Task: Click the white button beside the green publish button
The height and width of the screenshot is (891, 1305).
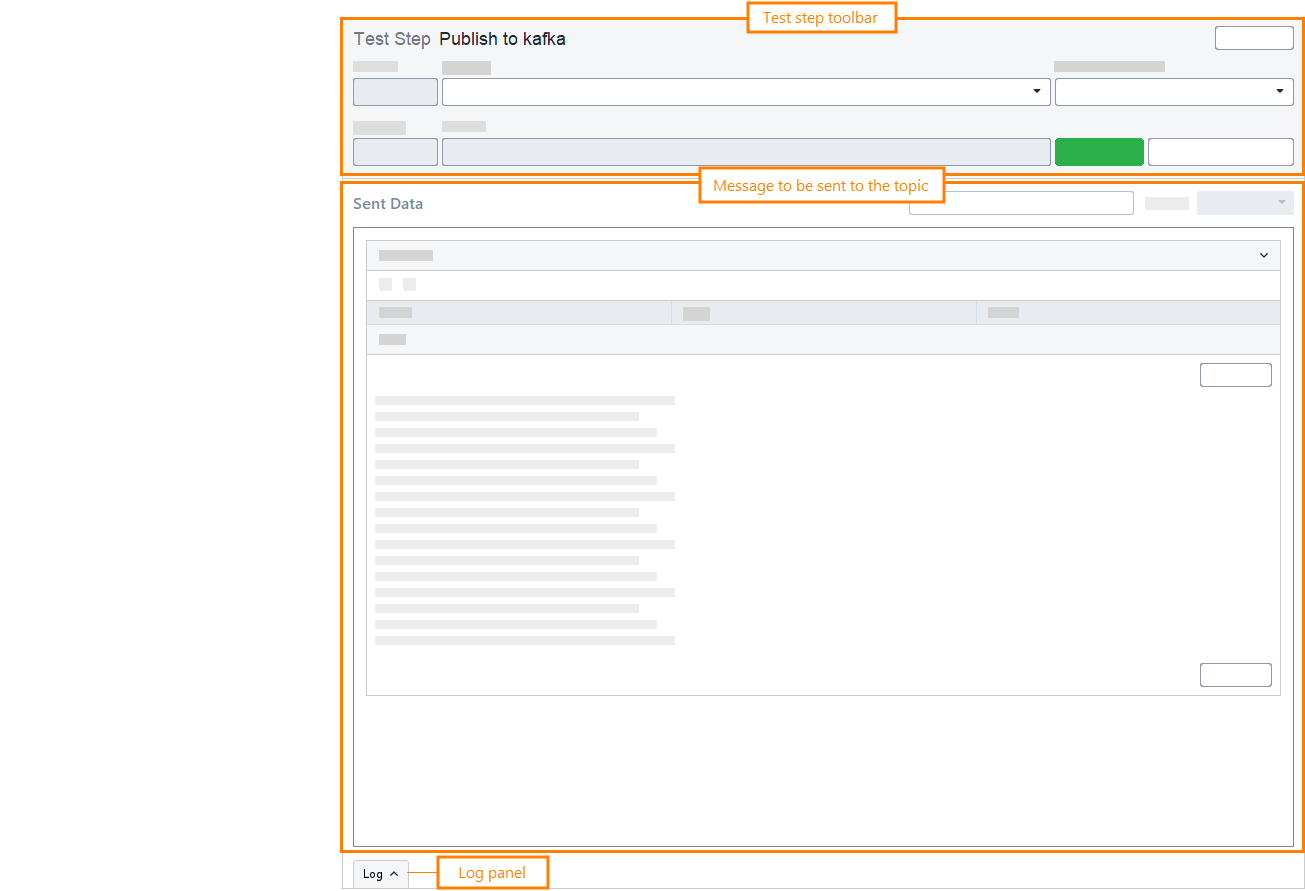Action: point(1220,151)
